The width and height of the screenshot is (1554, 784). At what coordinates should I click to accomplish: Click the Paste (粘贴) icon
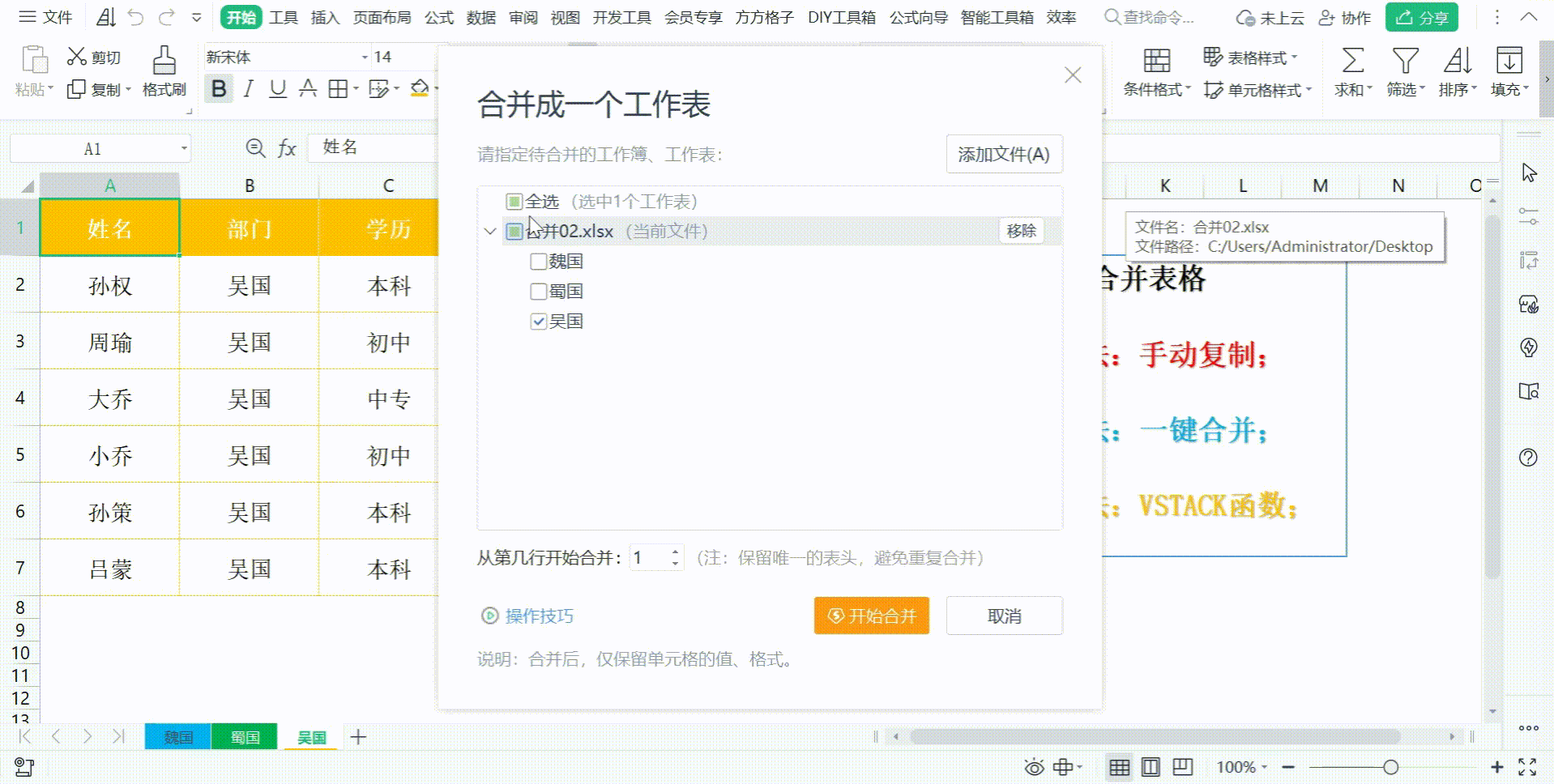tap(34, 61)
